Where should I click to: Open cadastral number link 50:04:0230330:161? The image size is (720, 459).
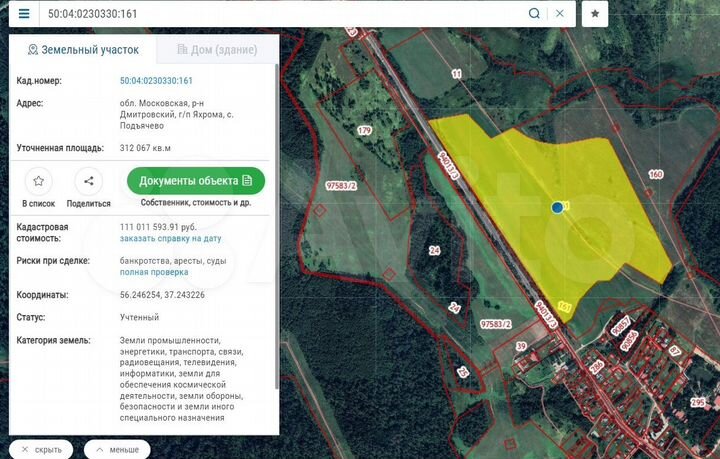click(156, 80)
